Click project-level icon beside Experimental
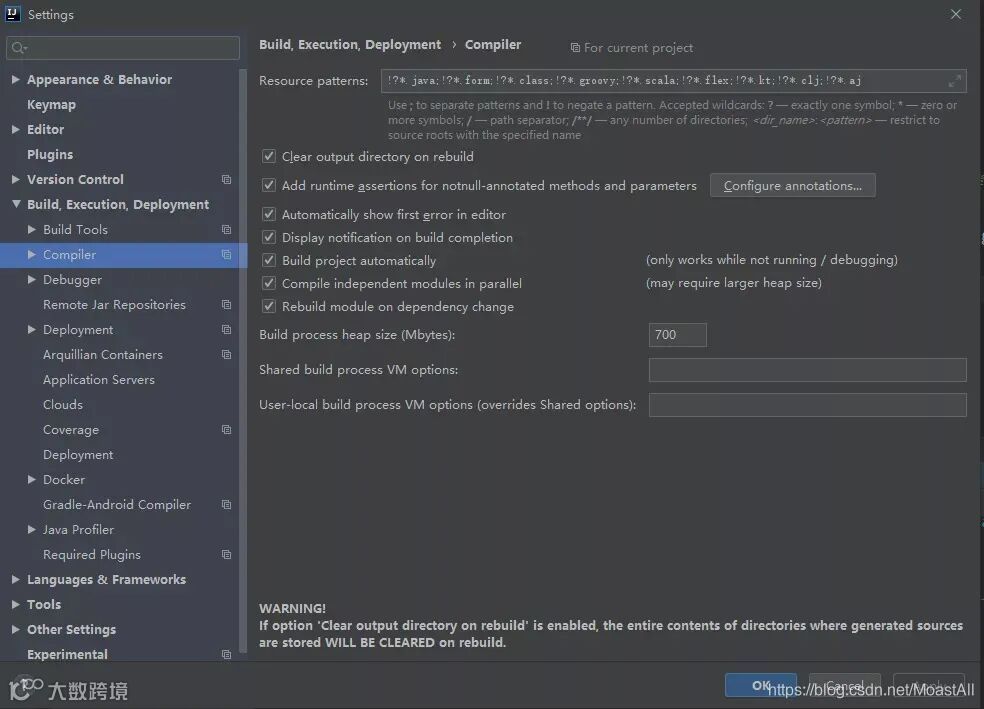The height and width of the screenshot is (709, 984). [x=227, y=654]
